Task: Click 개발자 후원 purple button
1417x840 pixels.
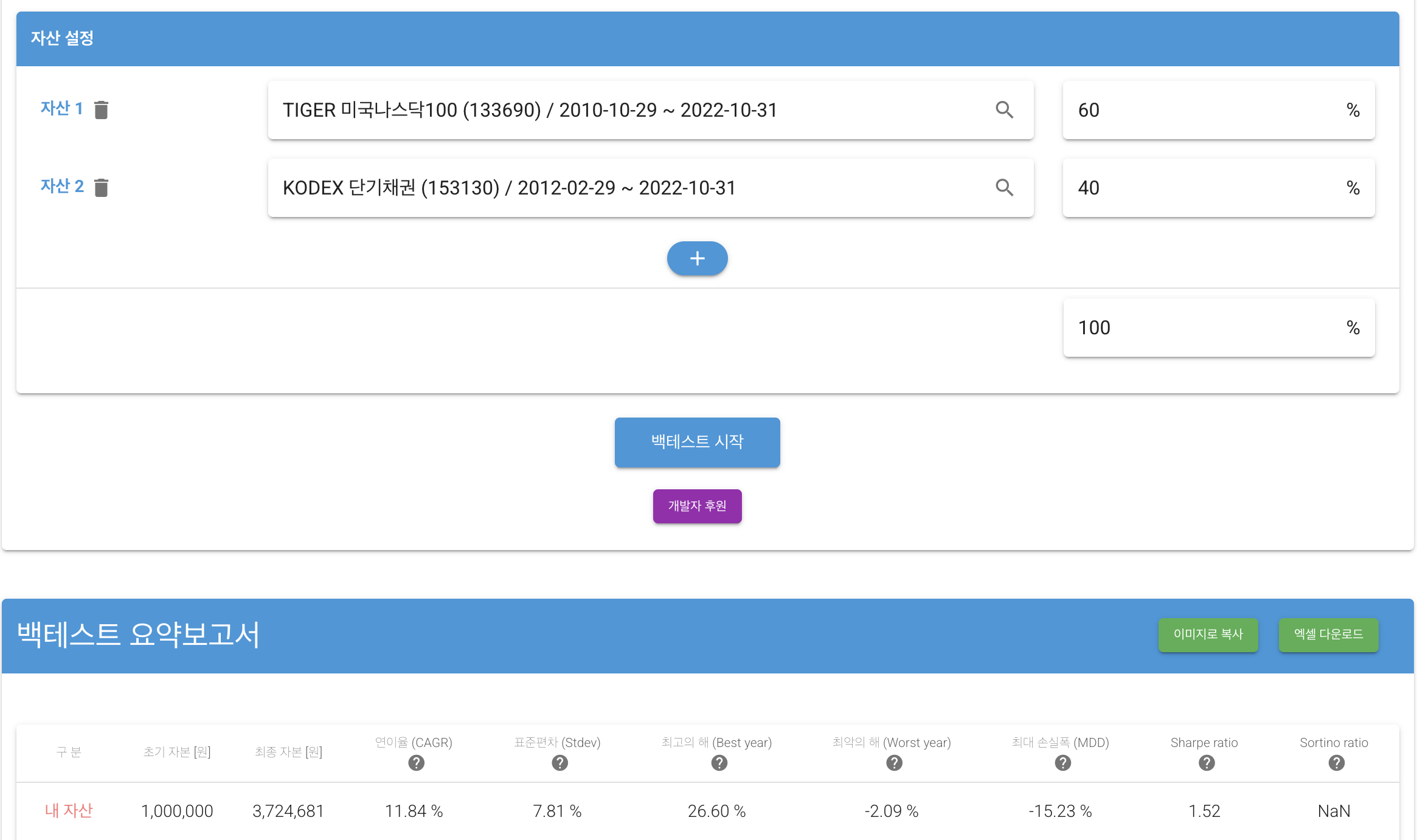Action: (697, 506)
